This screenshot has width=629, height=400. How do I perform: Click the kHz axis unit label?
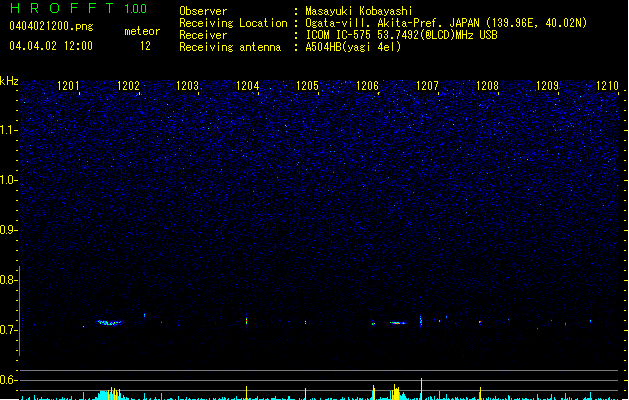pyautogui.click(x=9, y=81)
